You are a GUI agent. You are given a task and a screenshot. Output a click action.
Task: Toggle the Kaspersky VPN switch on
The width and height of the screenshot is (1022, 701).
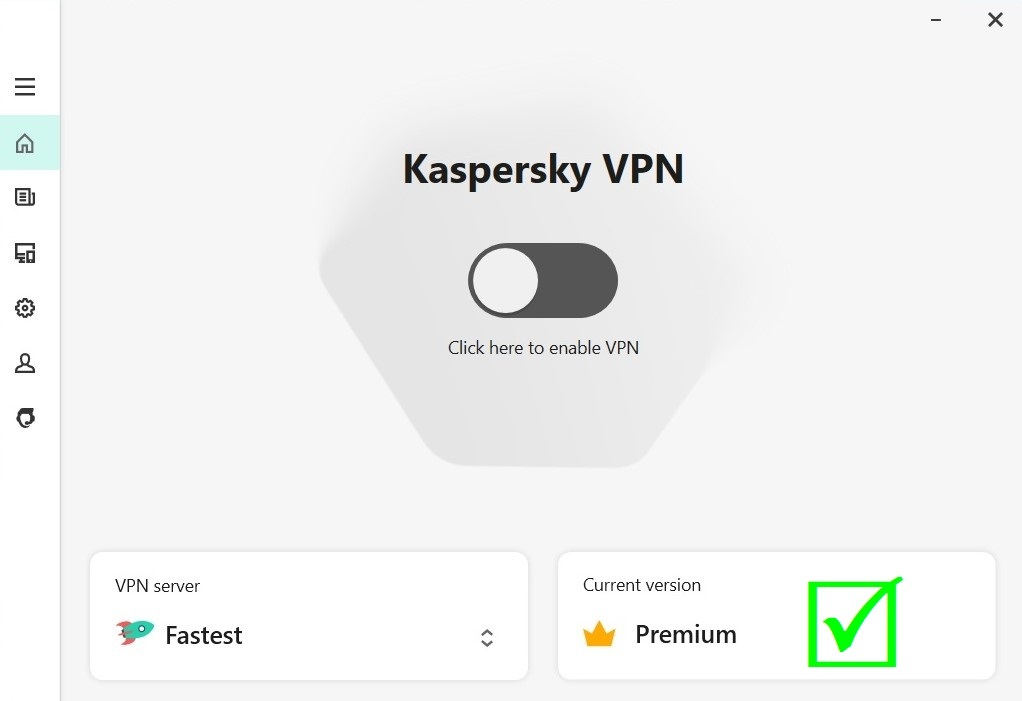click(x=543, y=281)
